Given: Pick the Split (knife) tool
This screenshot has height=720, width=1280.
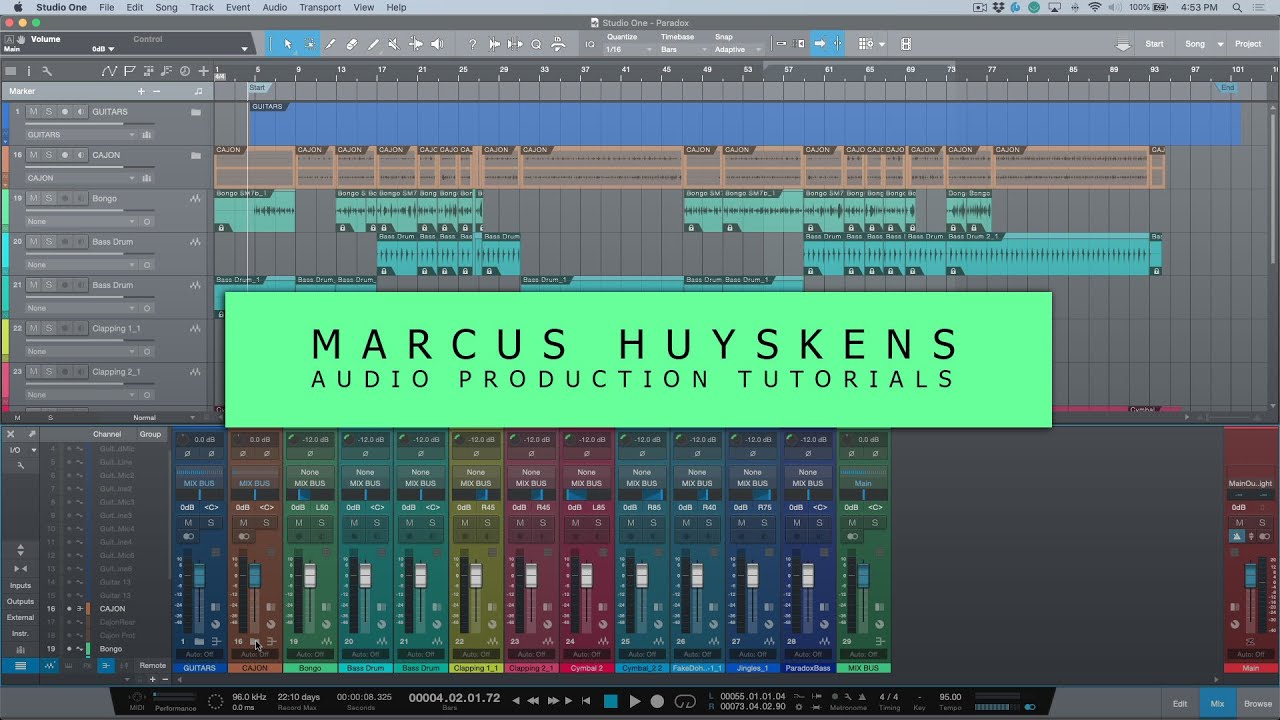Looking at the screenshot, I should pyautogui.click(x=331, y=44).
